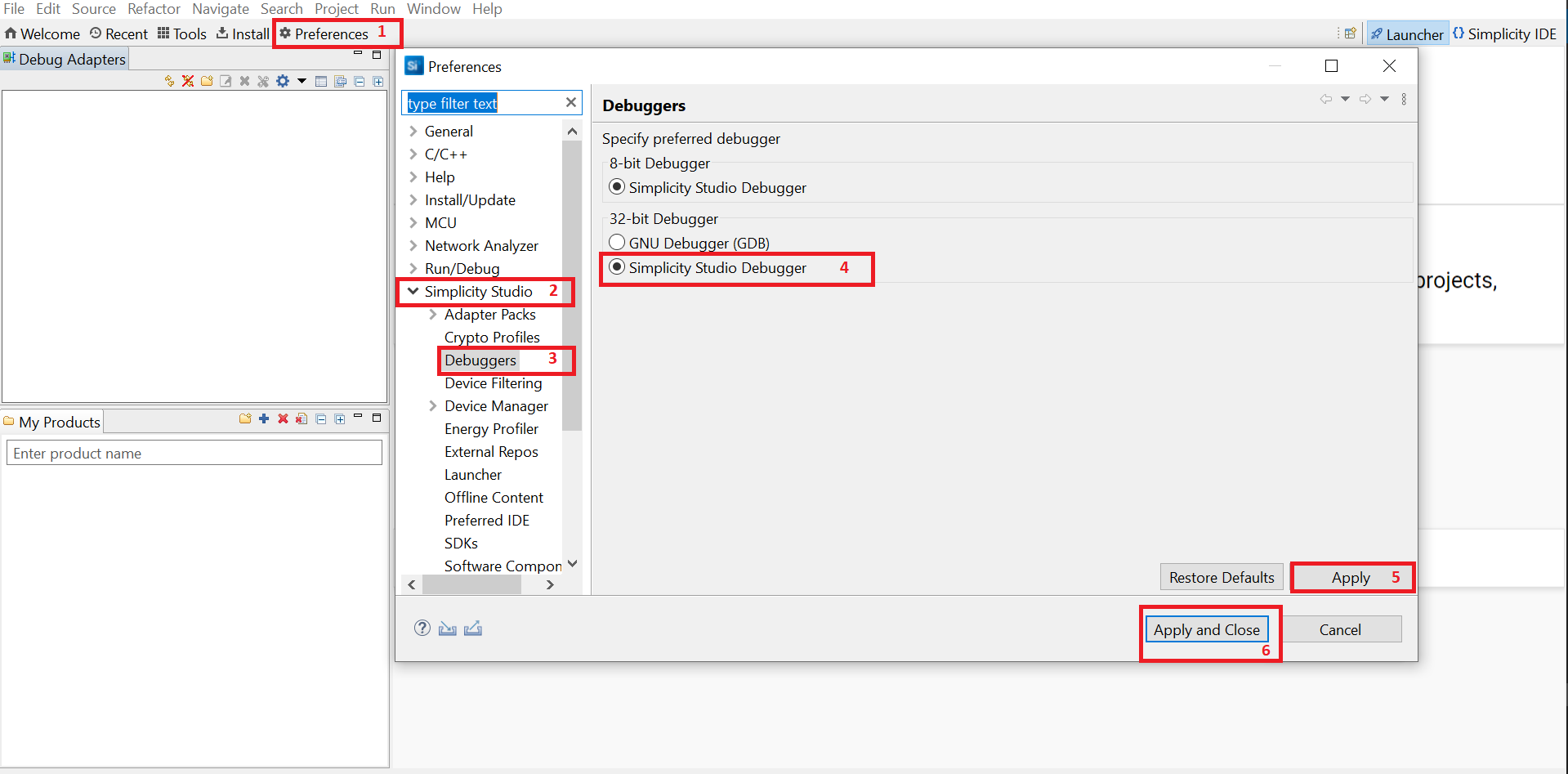Expand the General tree node
This screenshot has width=1568, height=774.
[x=413, y=131]
